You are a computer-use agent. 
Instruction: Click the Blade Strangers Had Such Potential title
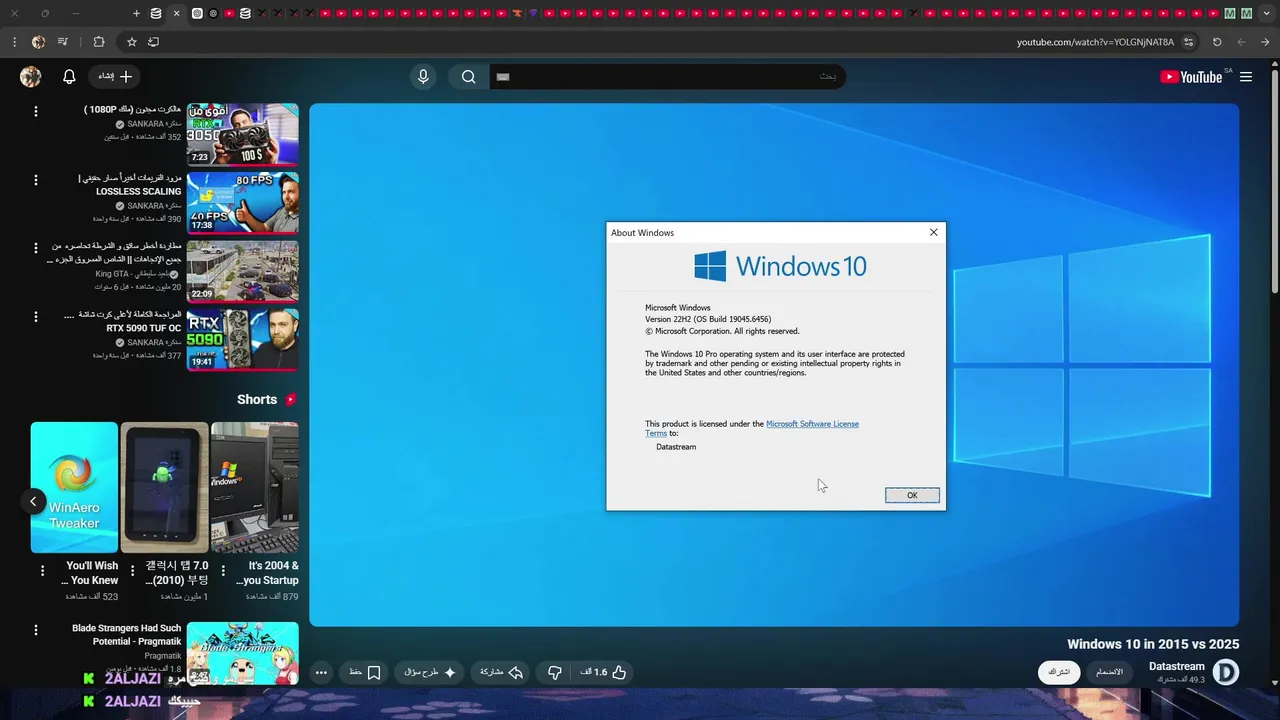tap(127, 635)
